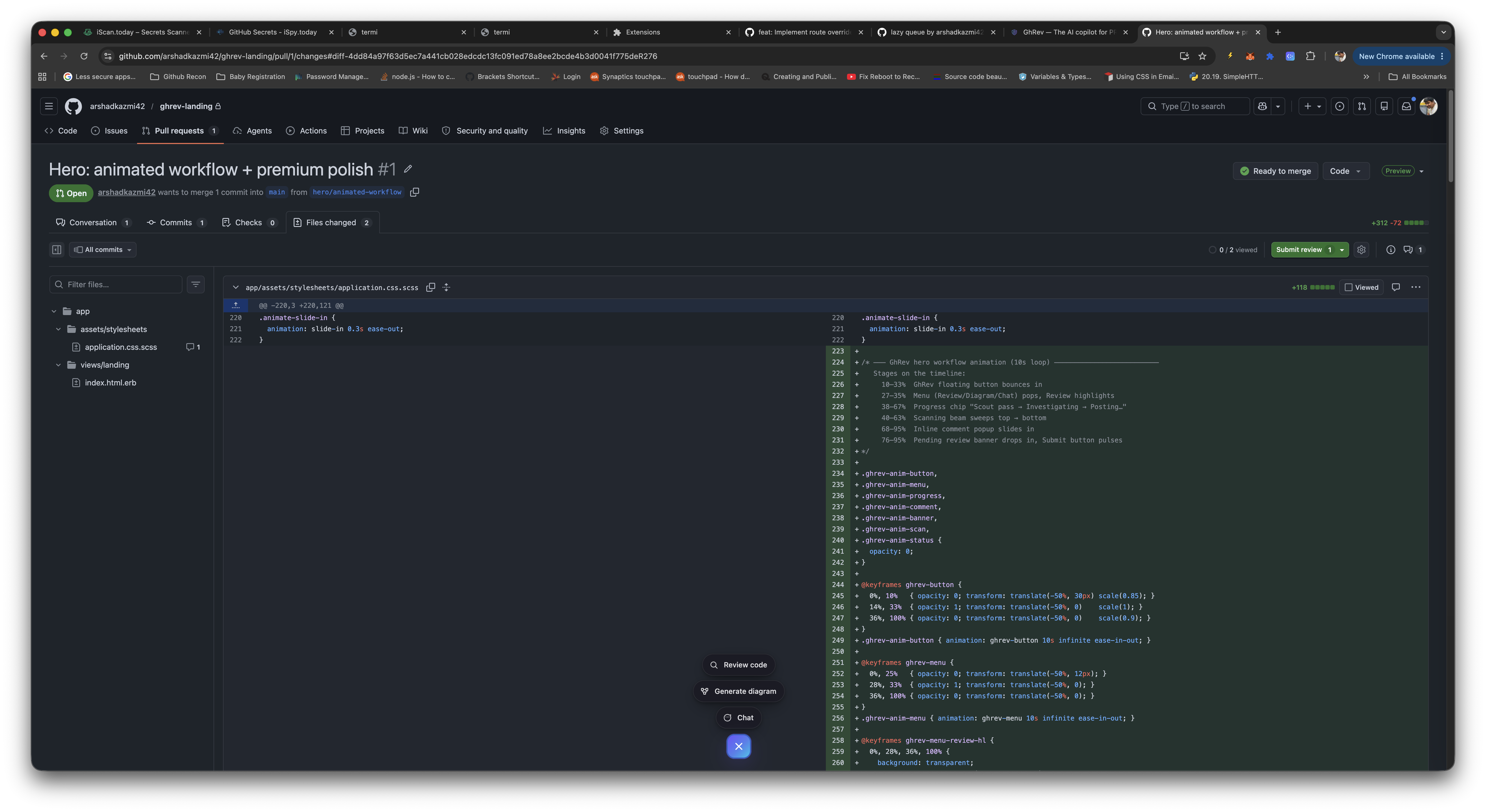Viewport: 1486px width, 812px height.
Task: Open repositories icon in top header
Action: pos(1384,106)
